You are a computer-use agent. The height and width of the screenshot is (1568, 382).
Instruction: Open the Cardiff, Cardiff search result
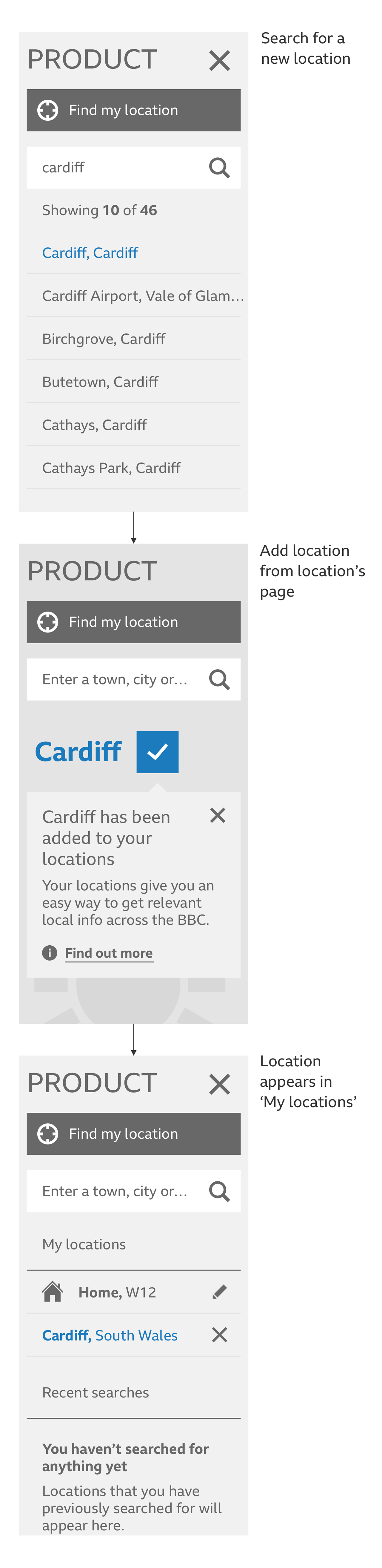(90, 252)
